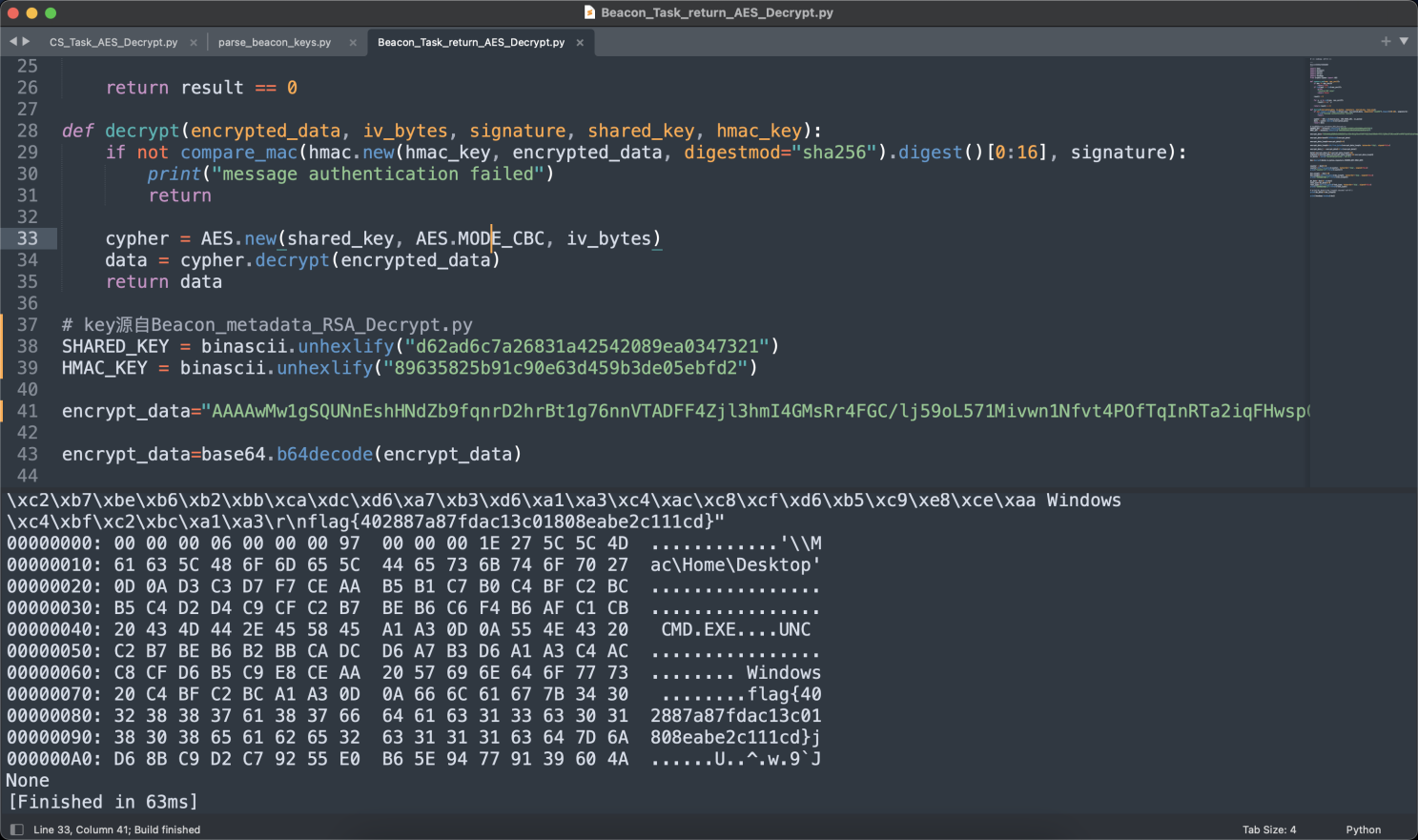
Task: Click 'return result == 0' line
Action: click(201, 88)
